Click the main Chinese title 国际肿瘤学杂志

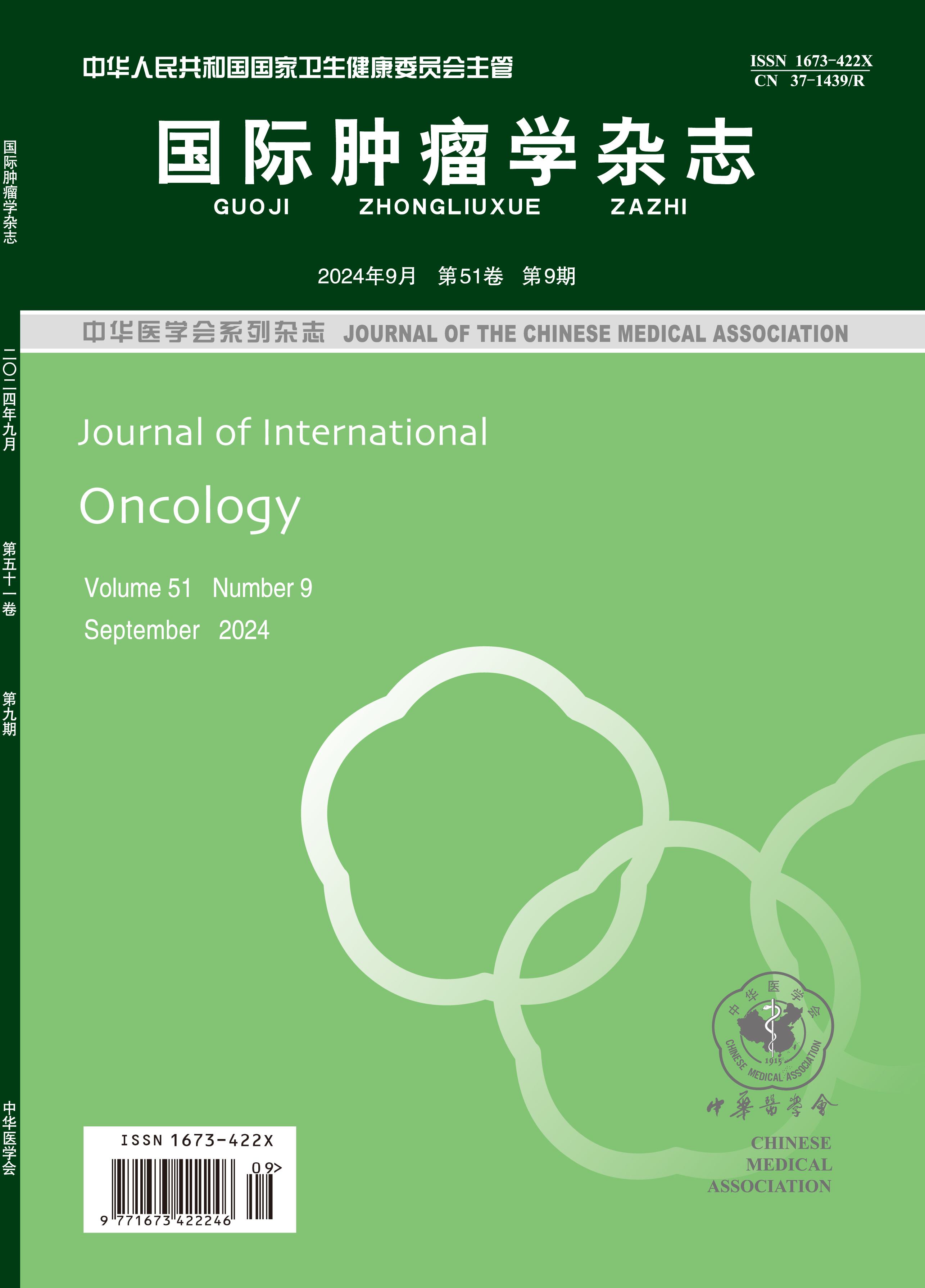[x=456, y=152]
